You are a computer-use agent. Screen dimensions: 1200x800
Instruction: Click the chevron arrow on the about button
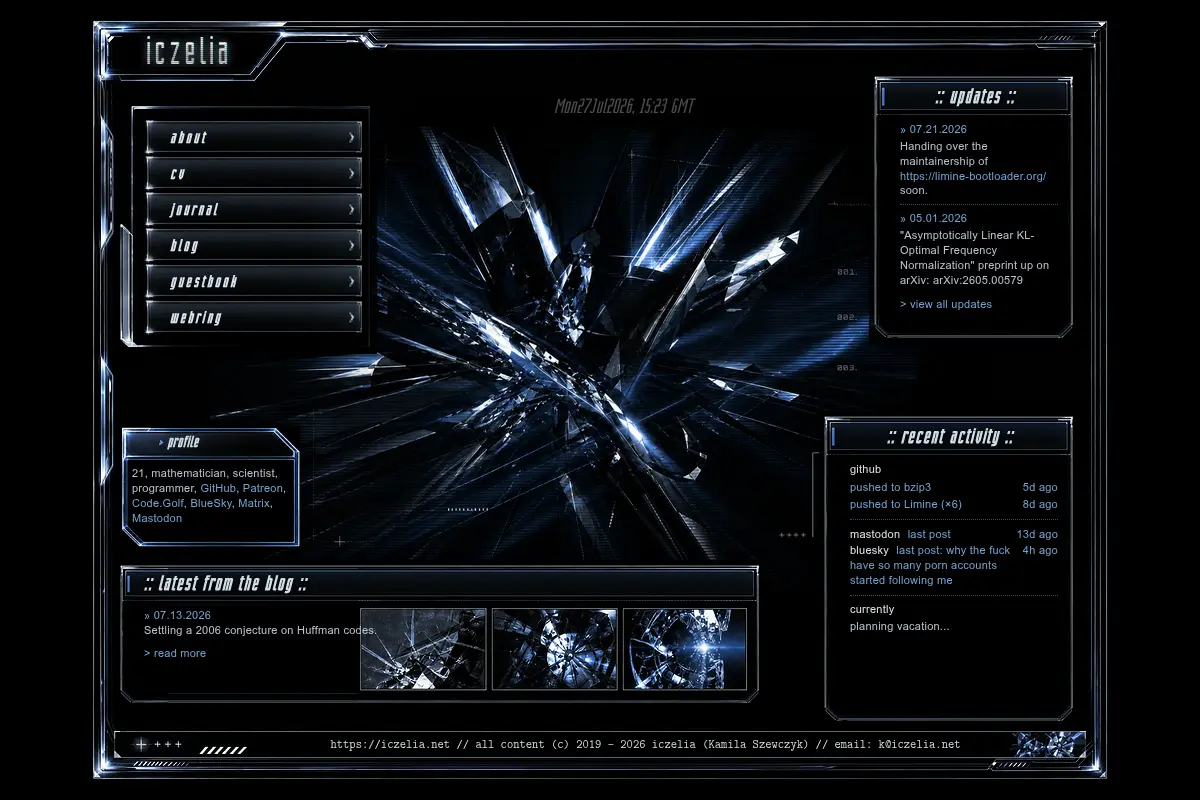coord(351,137)
